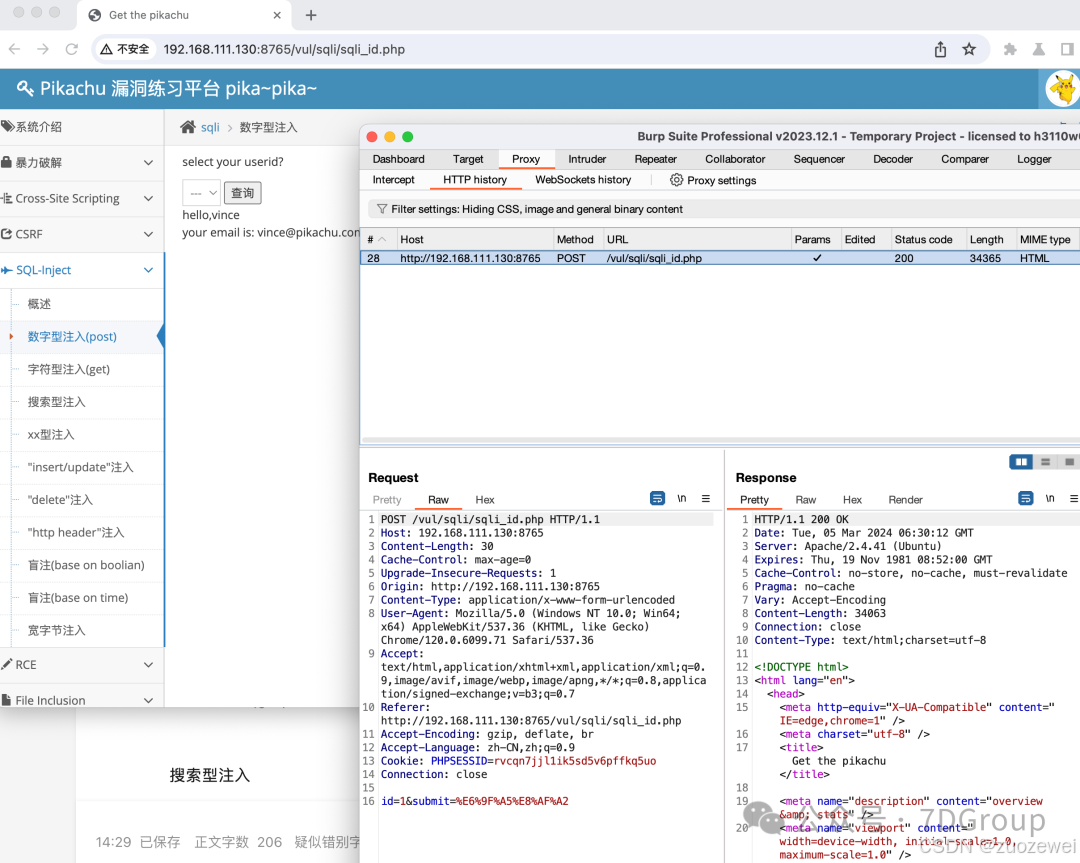Open the Burp Dashboard tab

point(398,159)
